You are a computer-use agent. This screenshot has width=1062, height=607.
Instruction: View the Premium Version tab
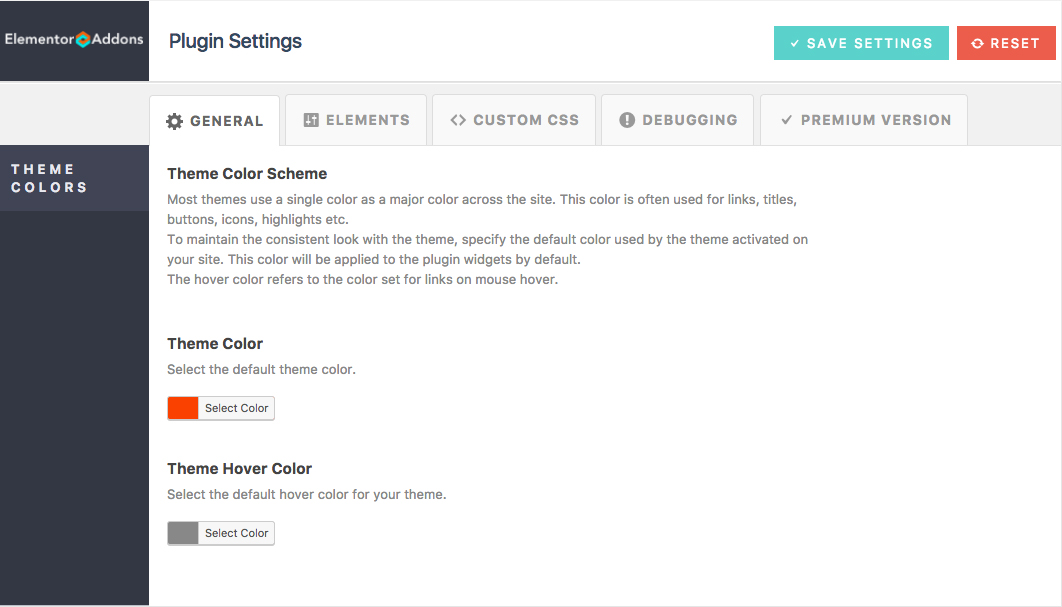click(x=864, y=120)
